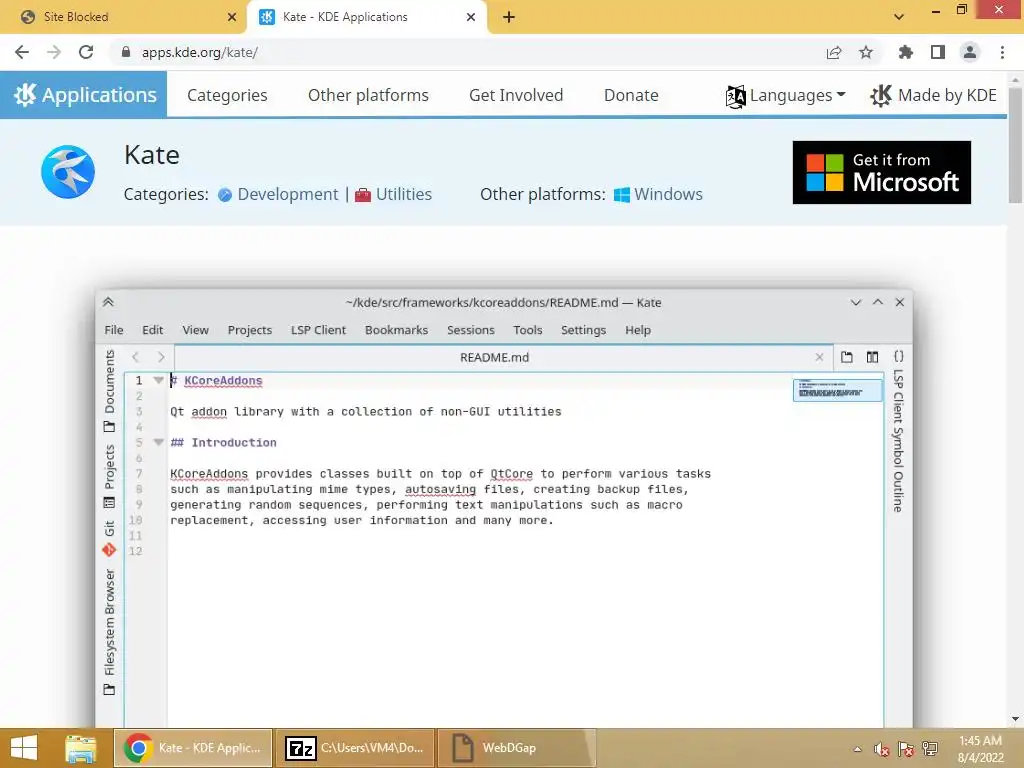
Task: Click the muted volume tray icon
Action: click(882, 749)
